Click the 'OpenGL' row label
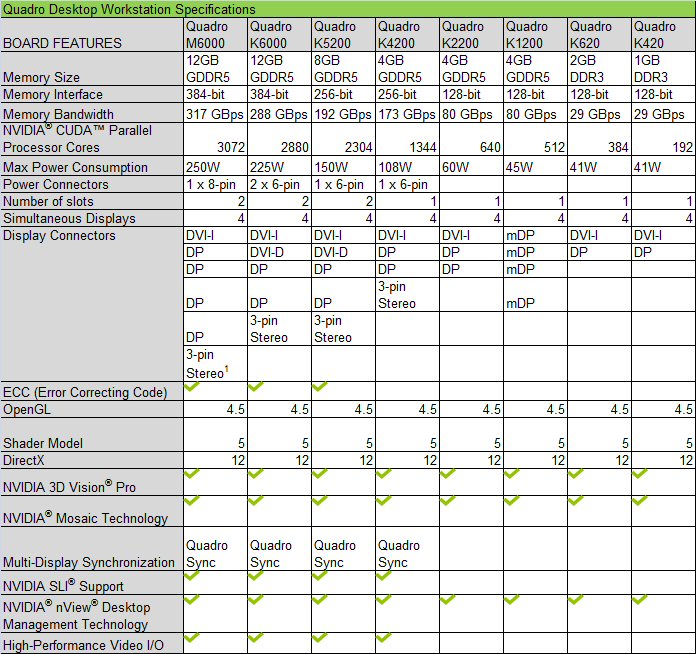This screenshot has height=654, width=696. 27,409
